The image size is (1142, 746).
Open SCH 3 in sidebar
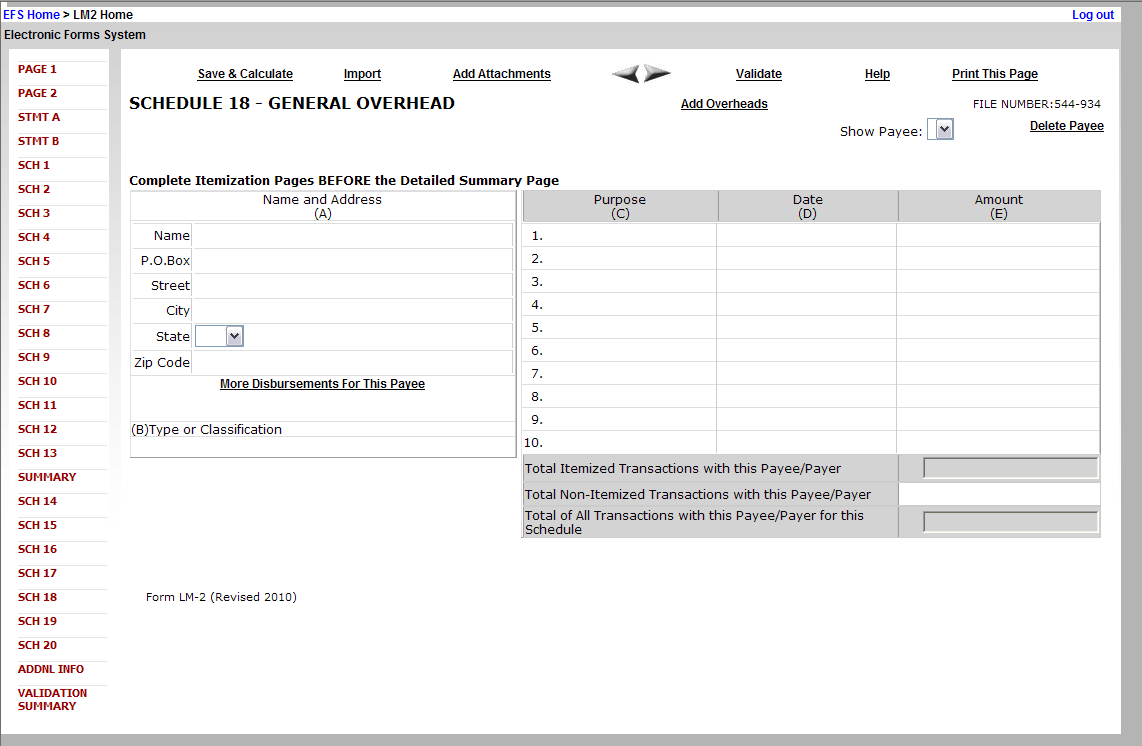pos(34,213)
